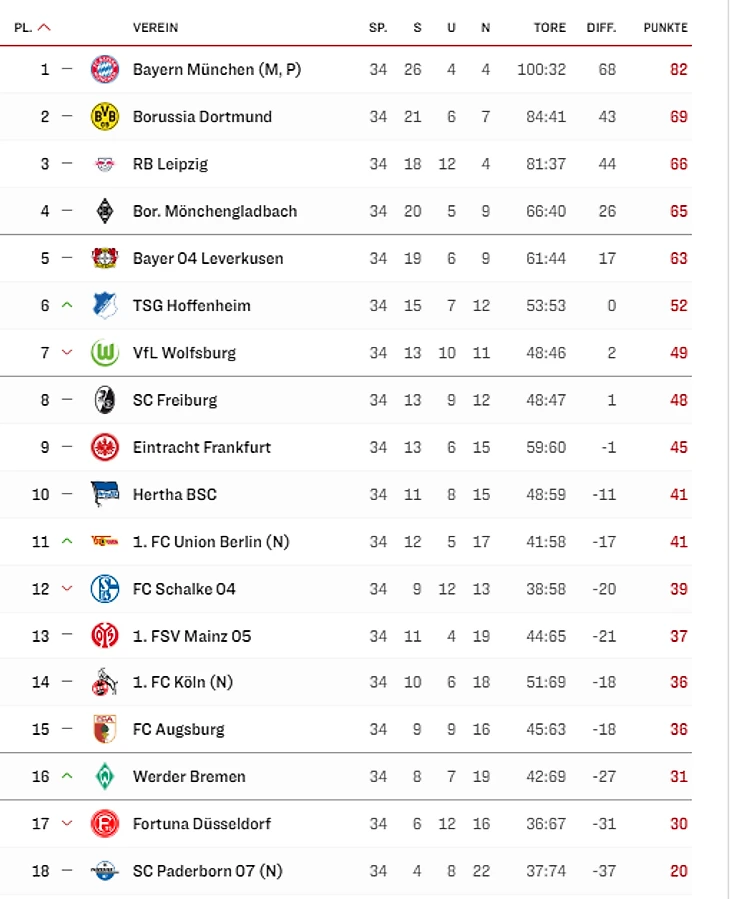Click the Borussia Dortmund BVB logo
730x899 pixels.
104,116
